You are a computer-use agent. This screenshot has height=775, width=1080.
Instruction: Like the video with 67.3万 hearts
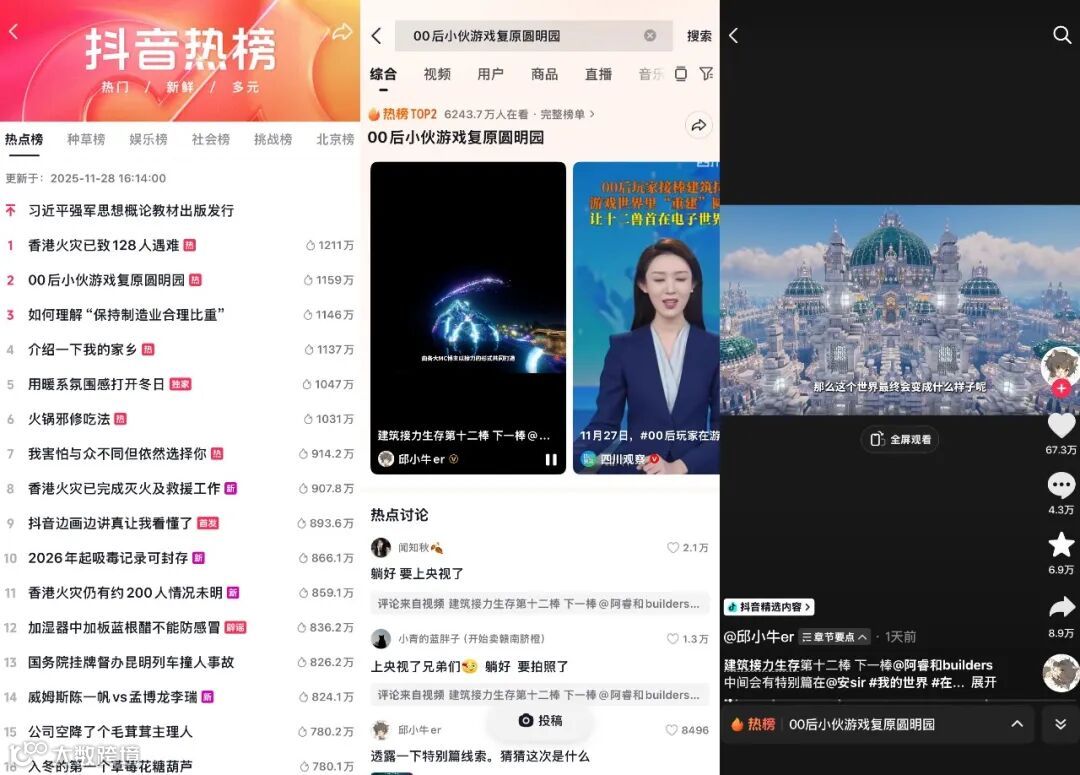1061,425
